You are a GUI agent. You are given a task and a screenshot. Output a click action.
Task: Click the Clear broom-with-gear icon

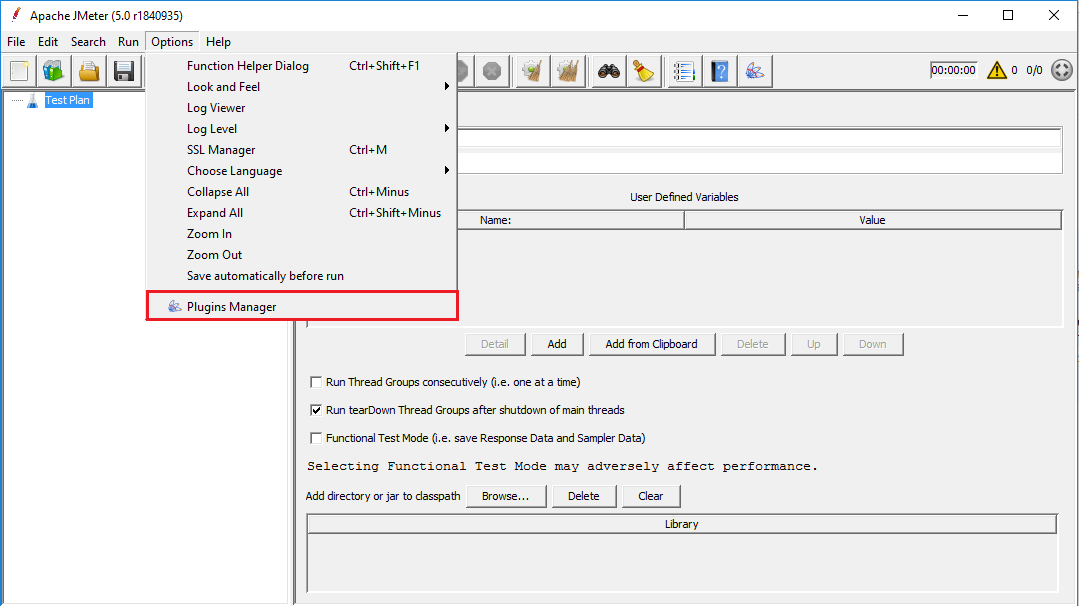533,71
